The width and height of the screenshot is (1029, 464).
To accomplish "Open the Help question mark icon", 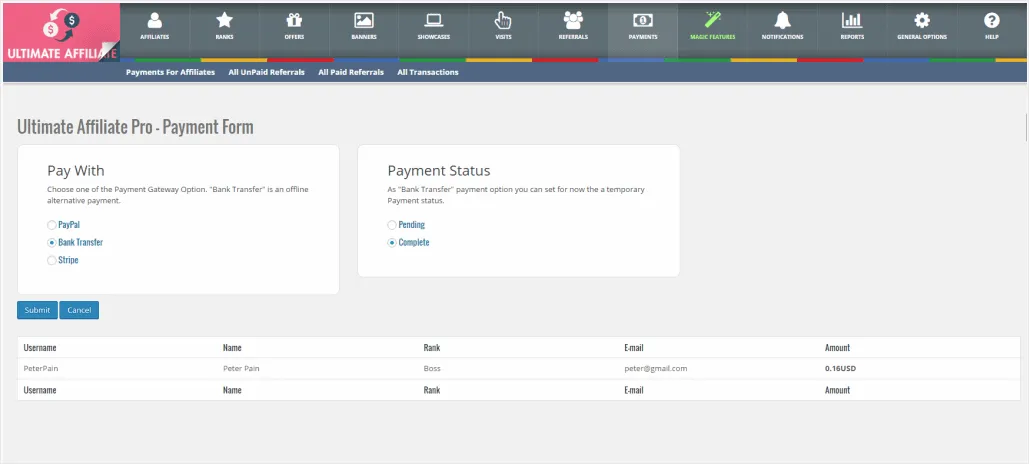I will coord(992,21).
